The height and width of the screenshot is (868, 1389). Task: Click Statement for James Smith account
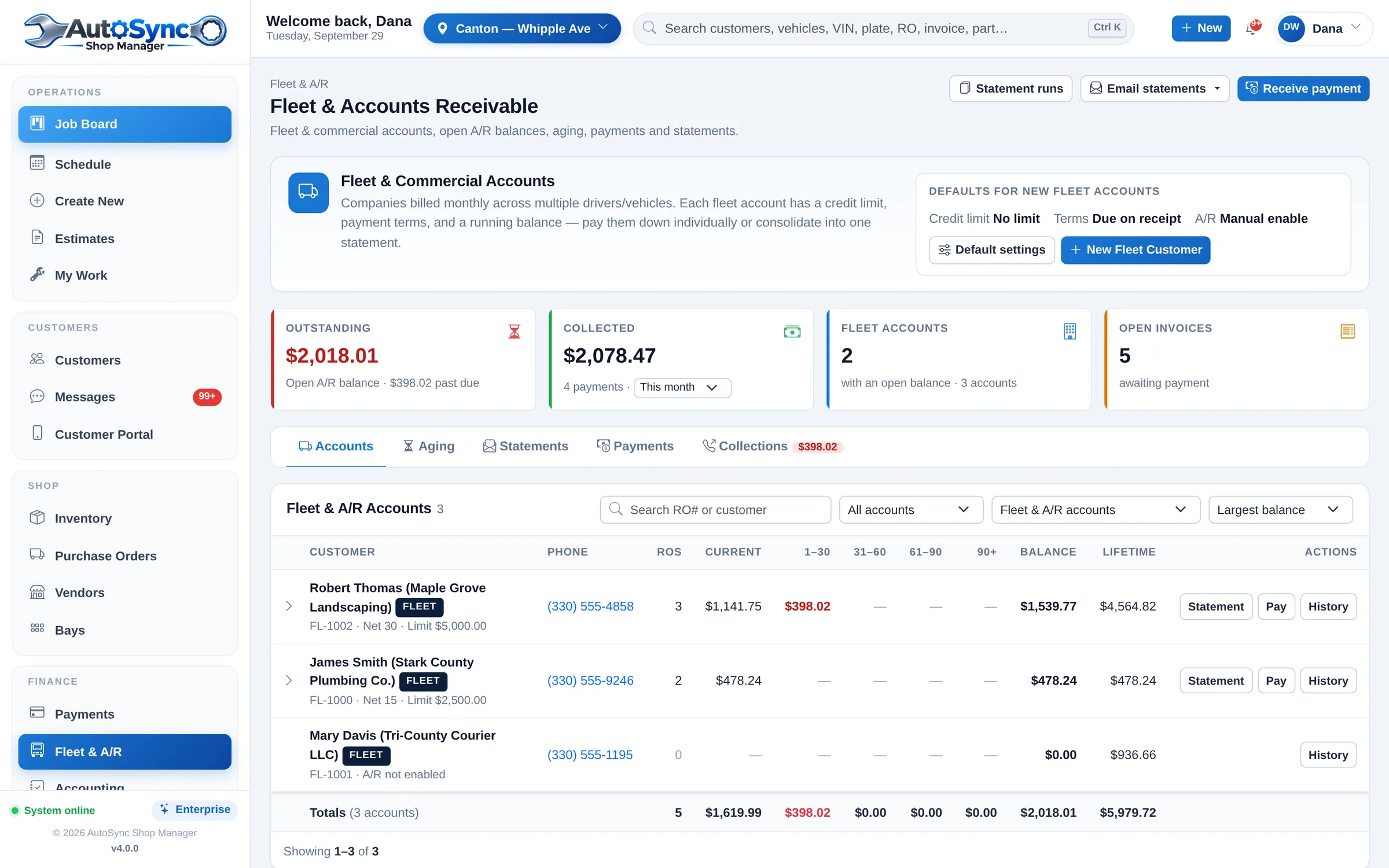coord(1216,681)
